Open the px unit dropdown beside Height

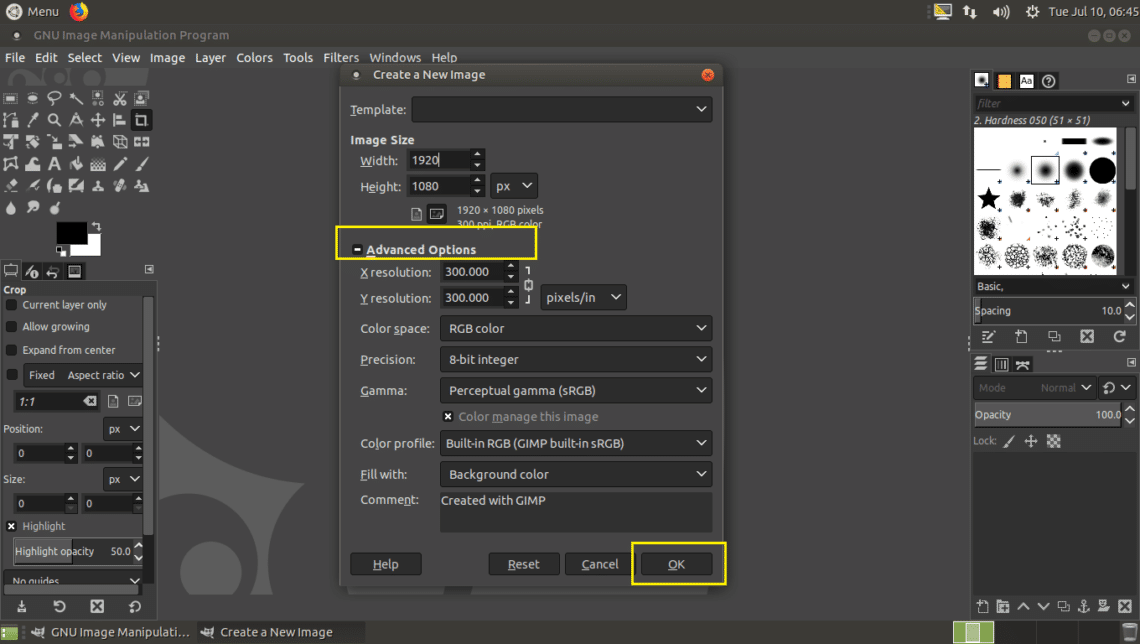[x=514, y=186]
